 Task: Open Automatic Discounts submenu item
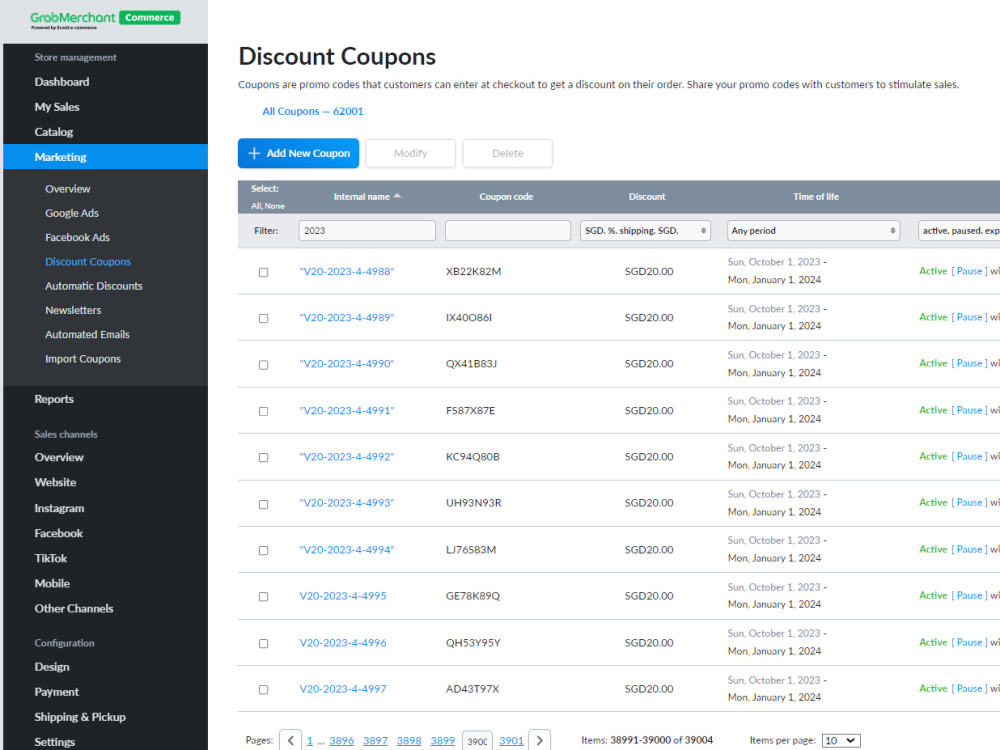coord(94,286)
